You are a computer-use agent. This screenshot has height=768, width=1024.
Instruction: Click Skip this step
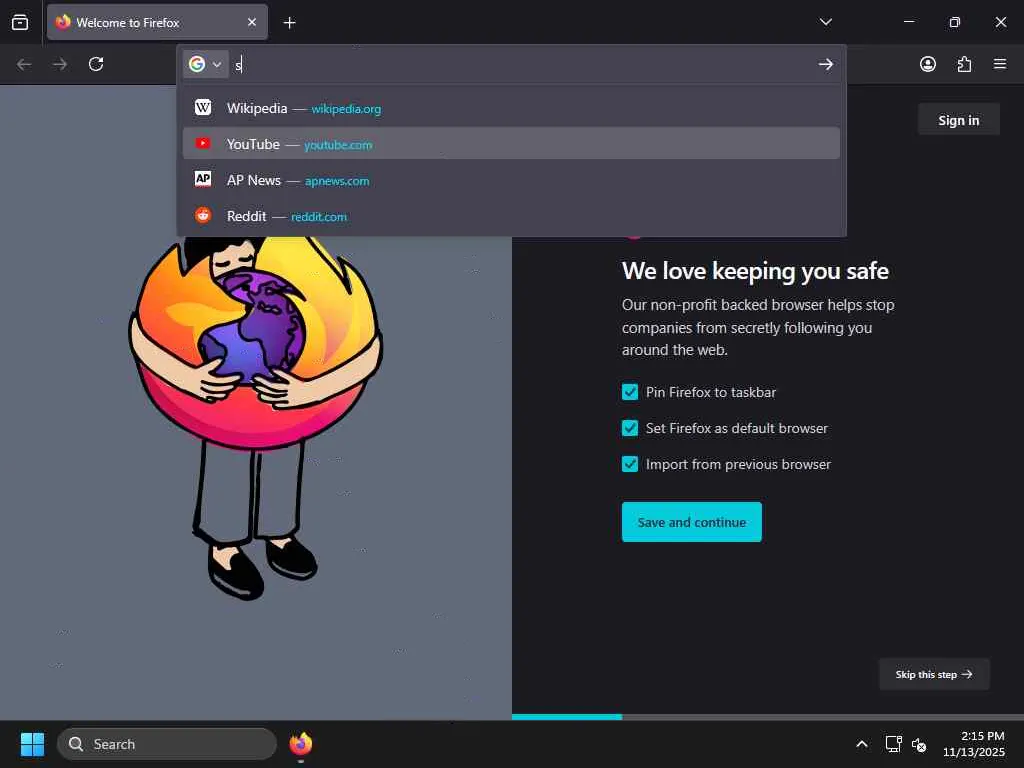click(x=934, y=674)
